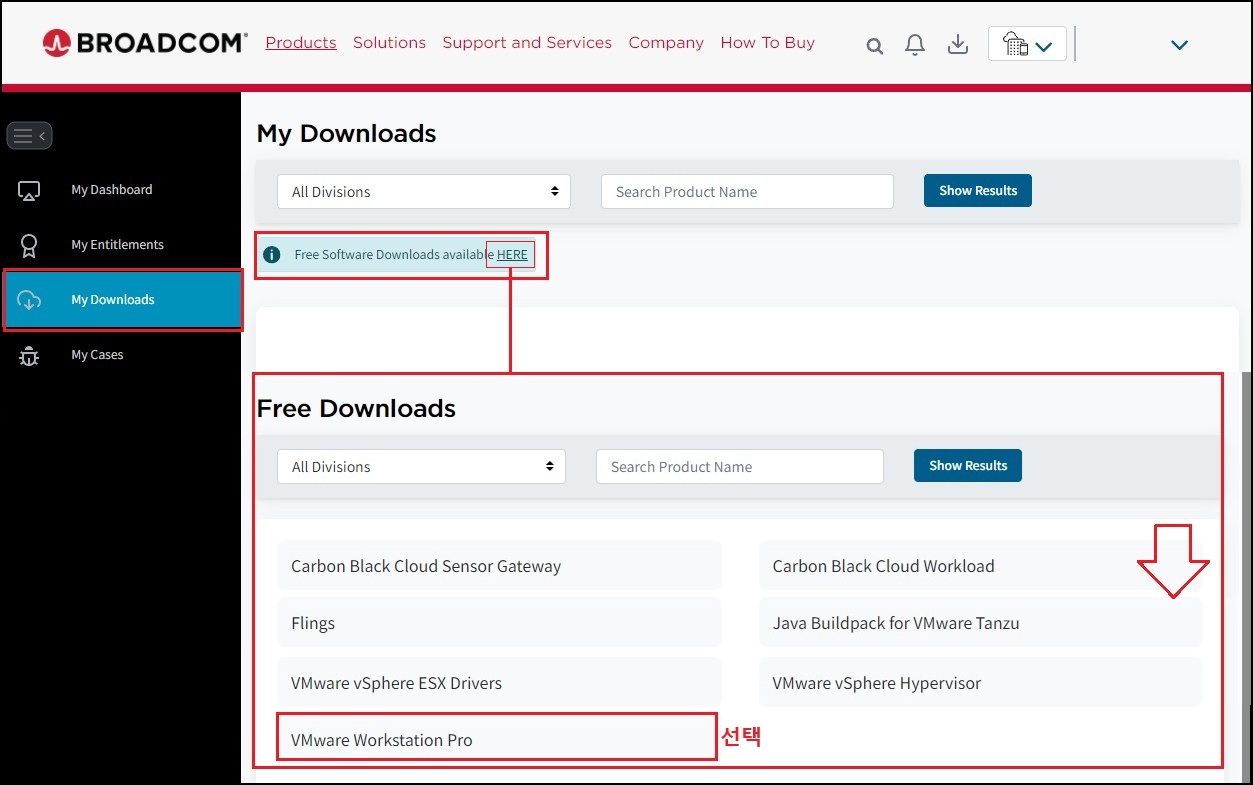
Task: Select VMware Workstation Pro
Action: tap(496, 740)
